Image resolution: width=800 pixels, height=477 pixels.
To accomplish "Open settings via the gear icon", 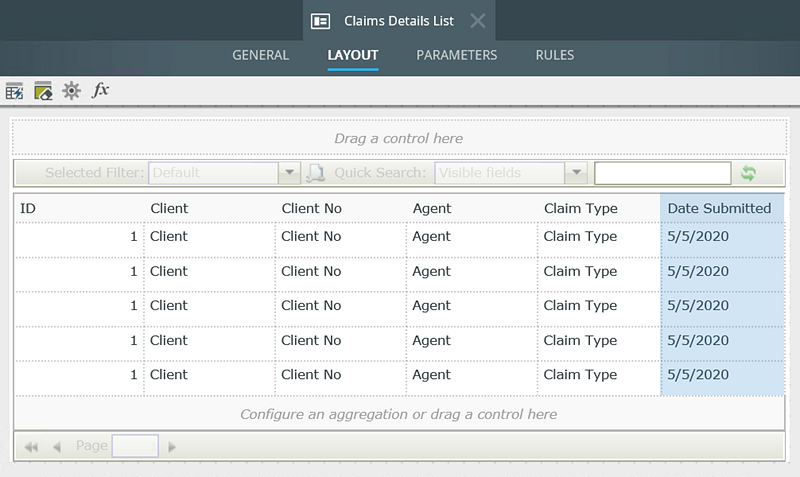I will 71,91.
